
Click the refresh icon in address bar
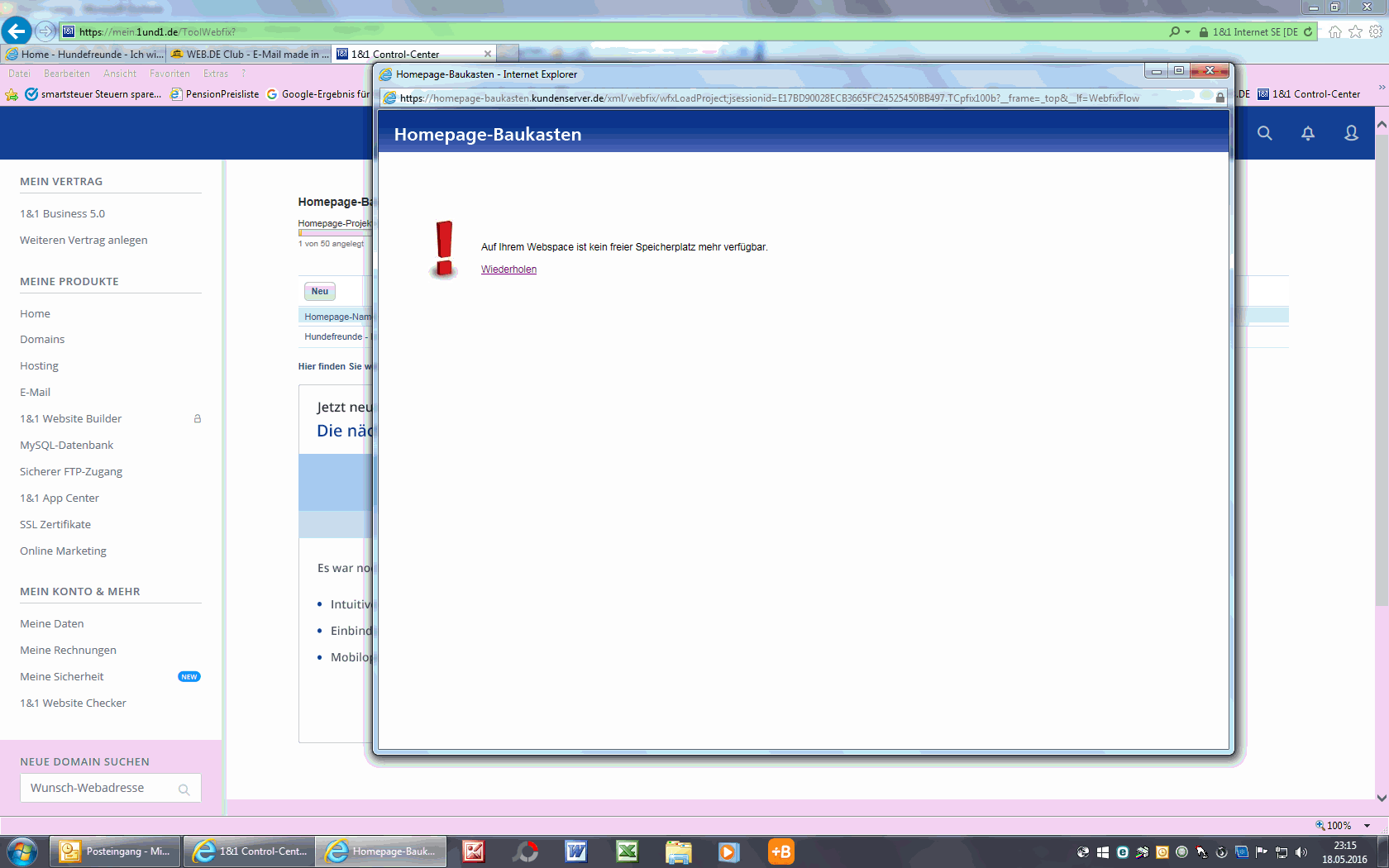coord(1308,31)
